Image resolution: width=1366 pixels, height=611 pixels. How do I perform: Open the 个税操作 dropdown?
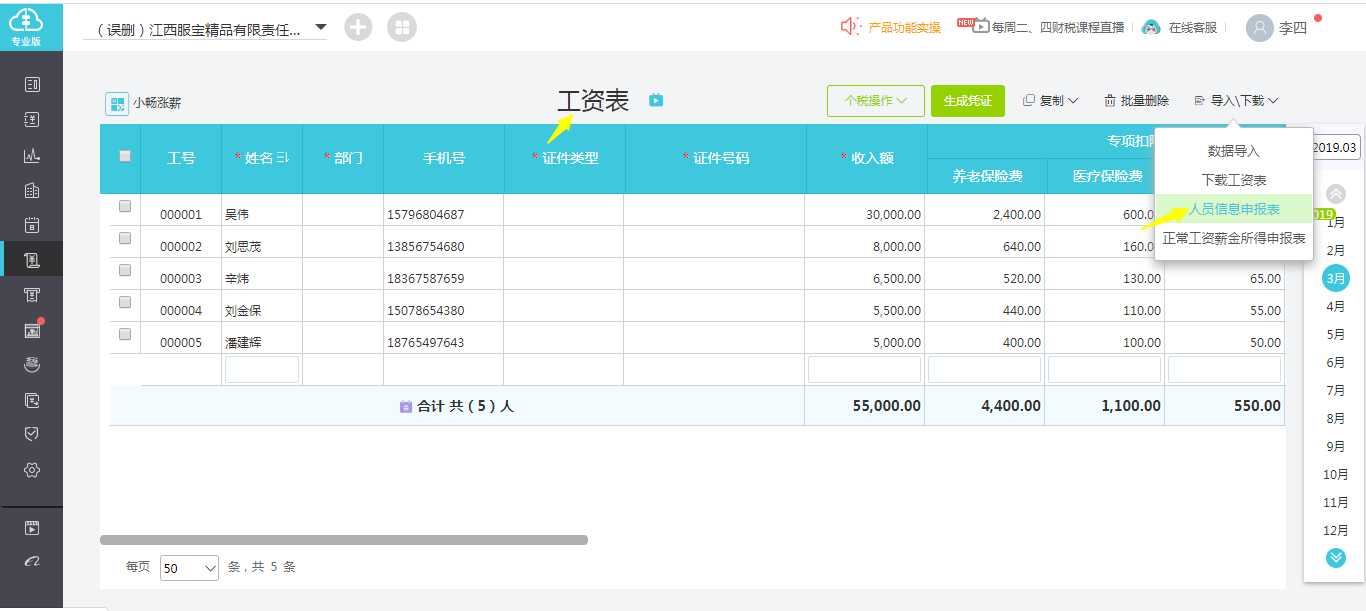click(875, 100)
